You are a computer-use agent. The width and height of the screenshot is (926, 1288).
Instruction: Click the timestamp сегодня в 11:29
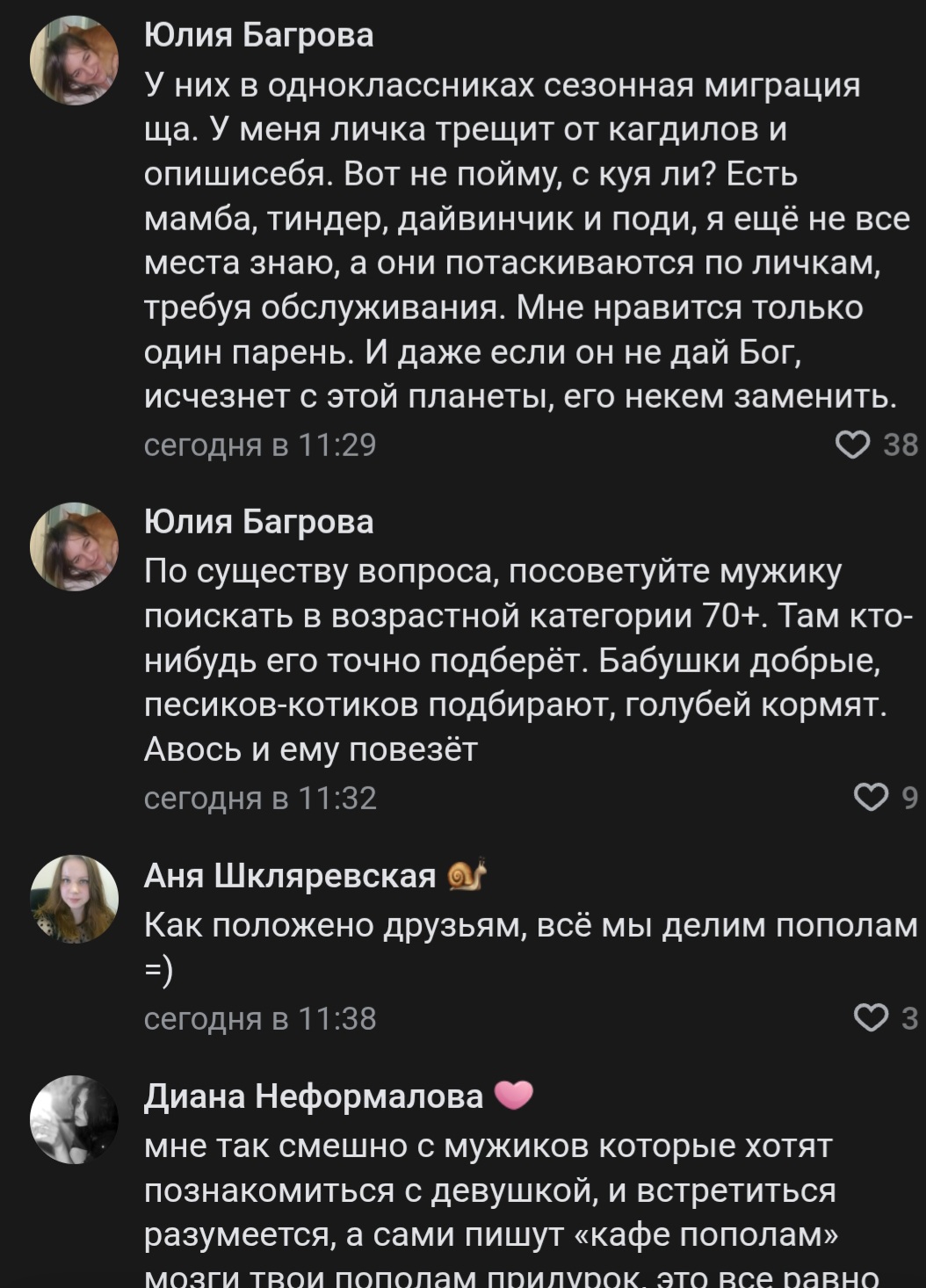(260, 445)
